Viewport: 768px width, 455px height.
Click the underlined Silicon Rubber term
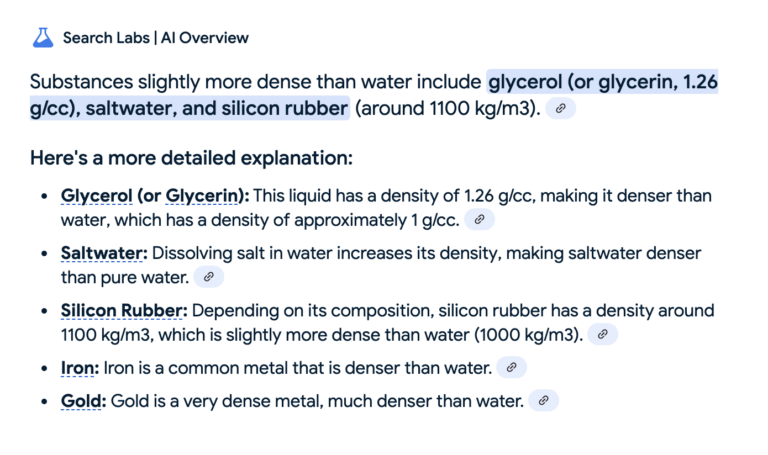(121, 311)
